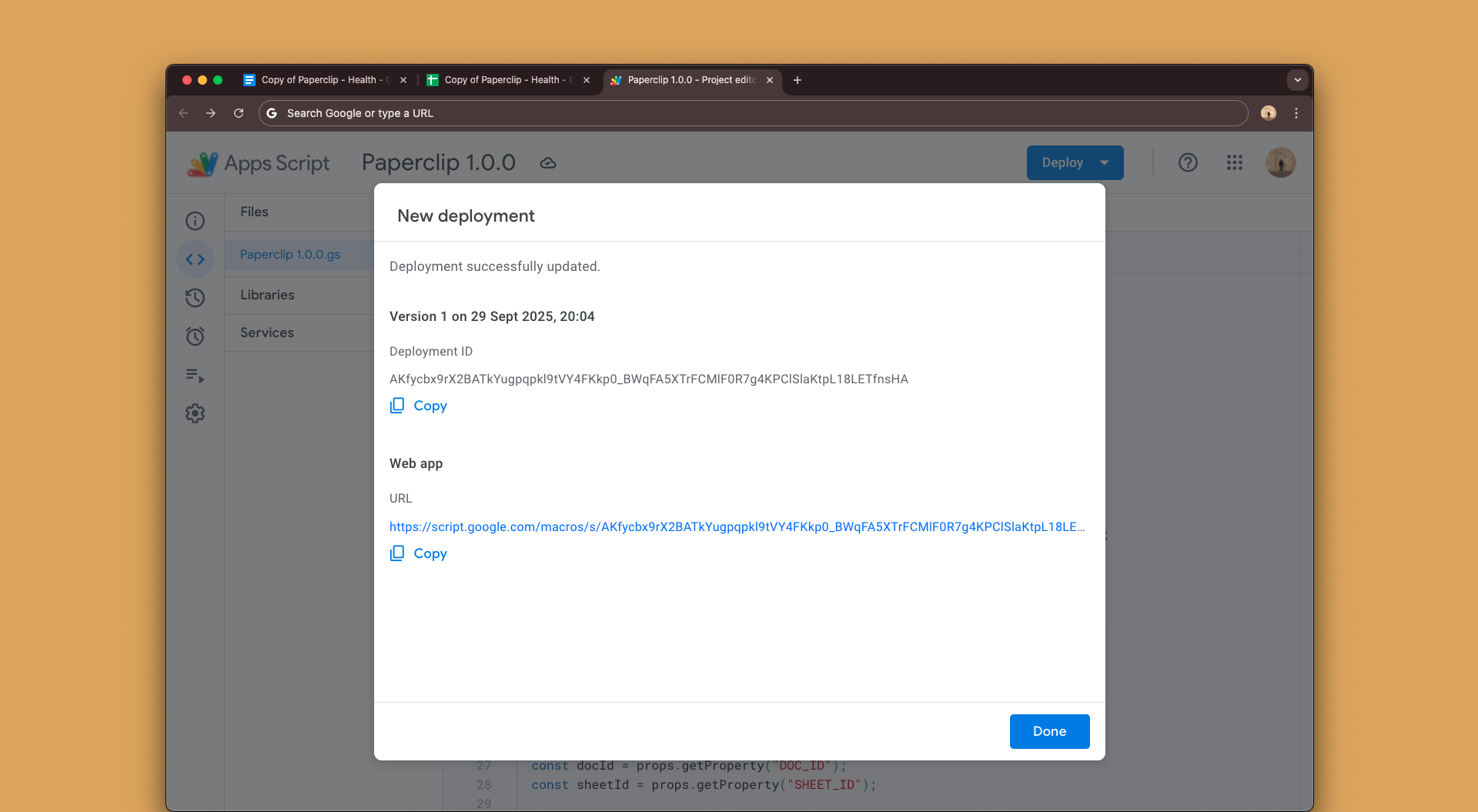Open the deployed Web app URL link
Viewport: 1478px width, 812px height.
coord(737,527)
